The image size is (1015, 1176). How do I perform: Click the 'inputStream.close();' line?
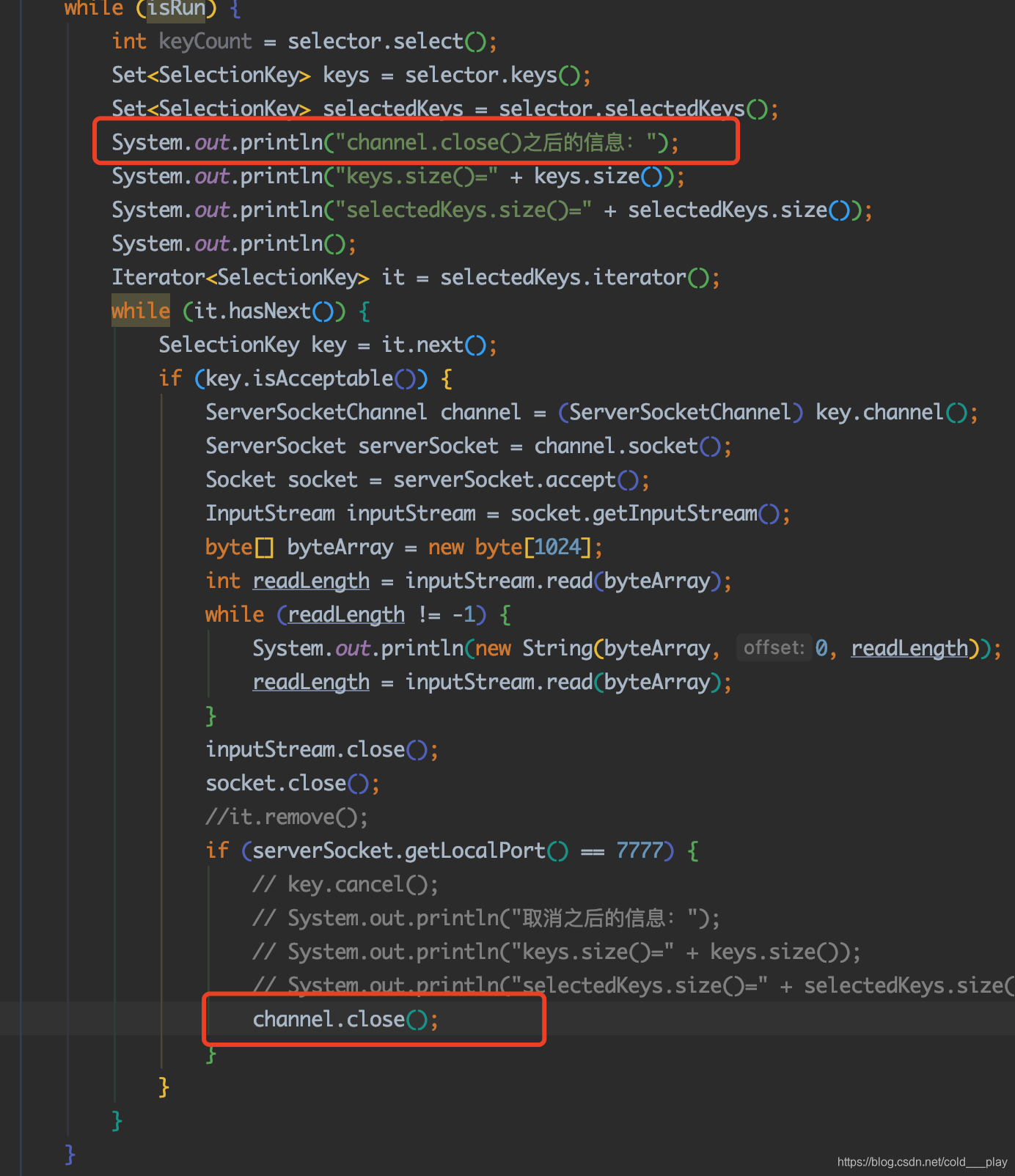pos(322,750)
